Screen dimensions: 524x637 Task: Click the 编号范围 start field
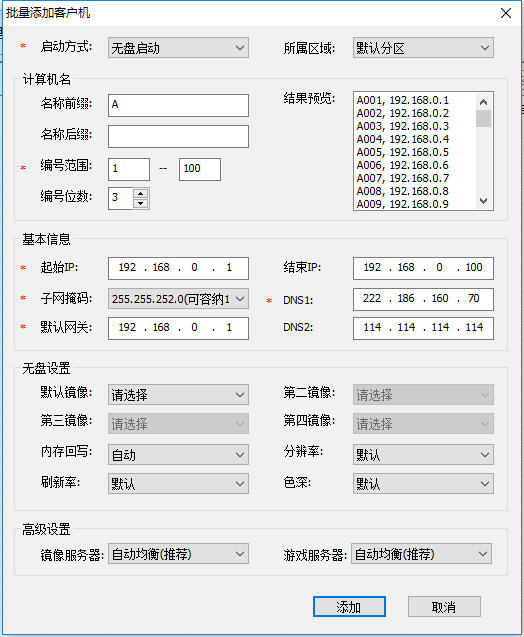click(129, 169)
